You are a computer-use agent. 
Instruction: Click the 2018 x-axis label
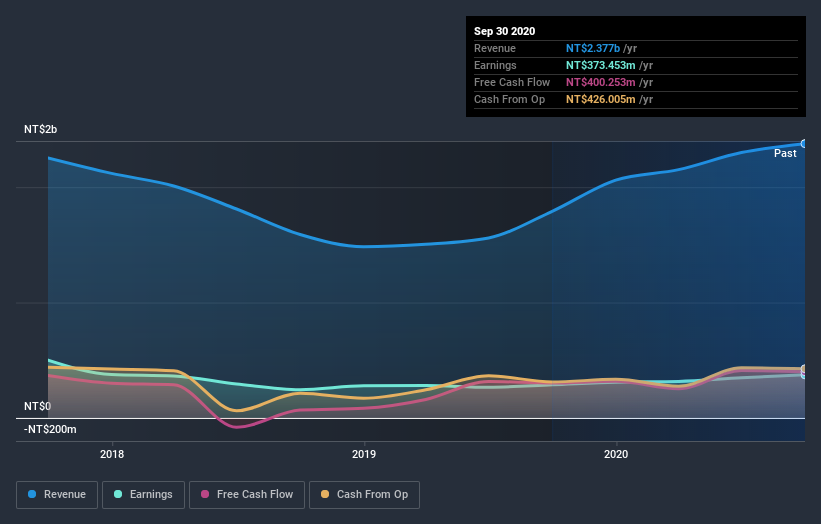(112, 454)
